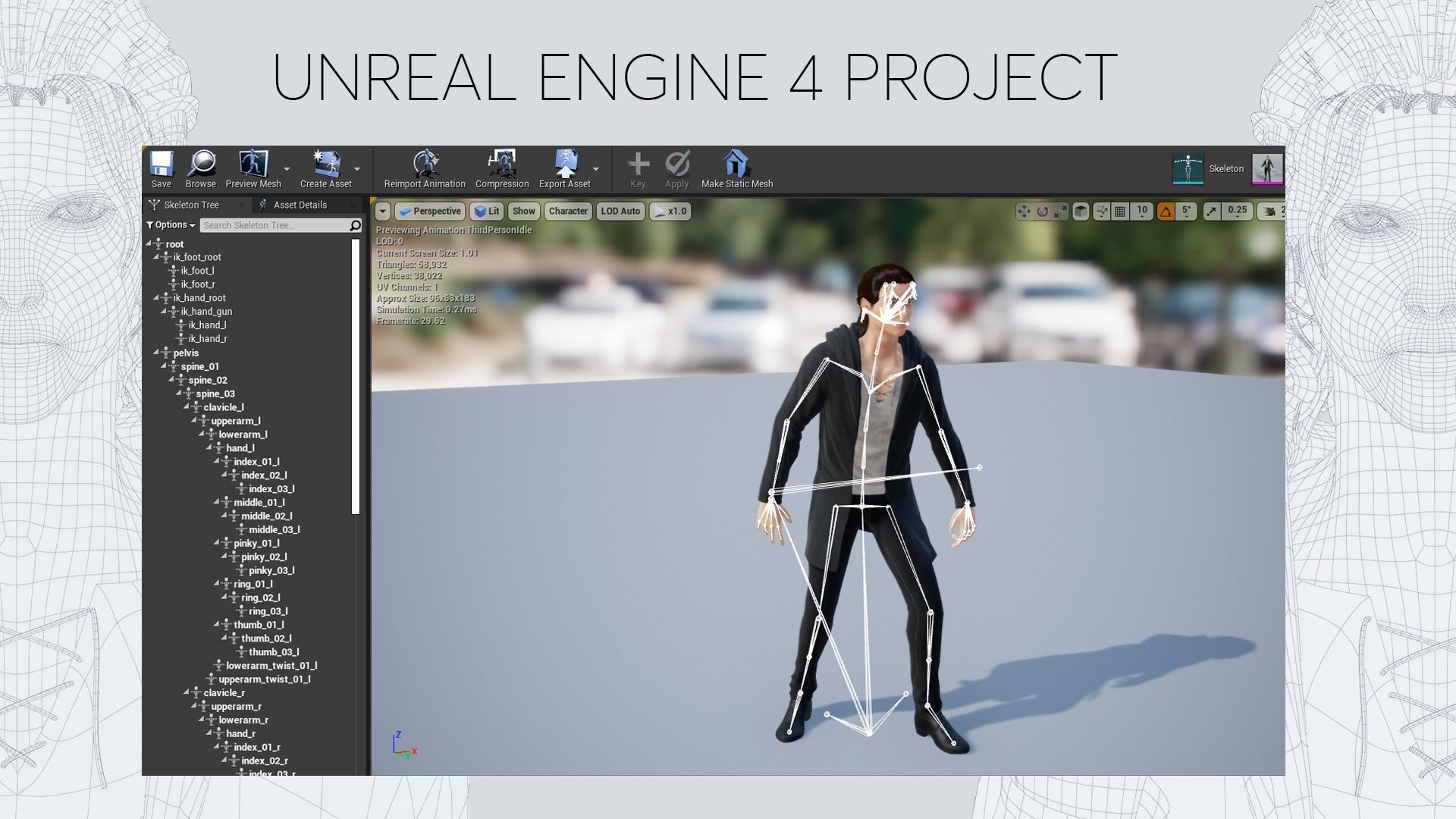The image size is (1456, 819).
Task: Open the camera speed setting
Action: (1270, 212)
